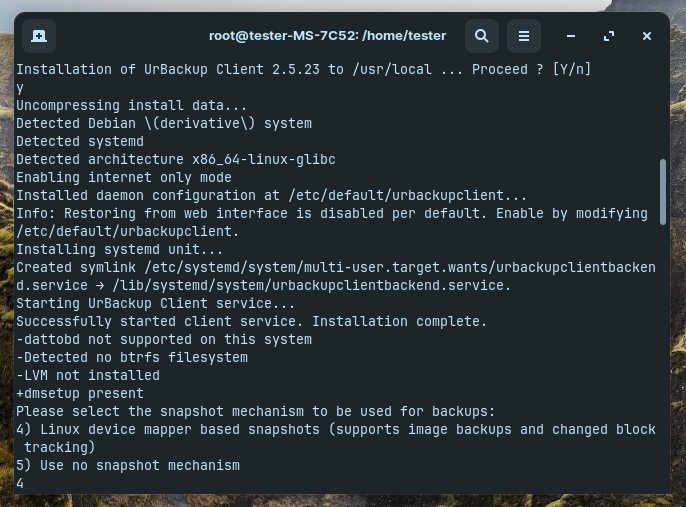The image size is (686, 507).
Task: Click the 'Detected systemd' output line
Action: click(x=80, y=141)
